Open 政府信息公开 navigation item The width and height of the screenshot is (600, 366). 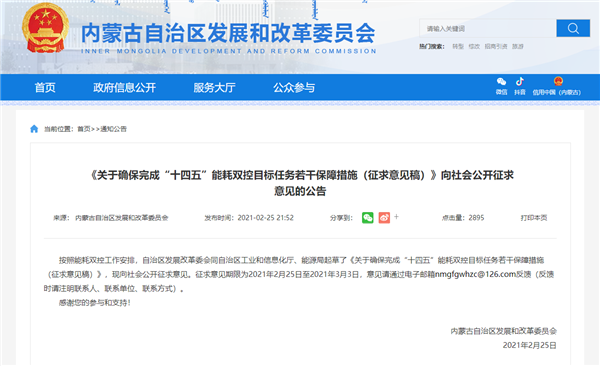[x=124, y=88]
